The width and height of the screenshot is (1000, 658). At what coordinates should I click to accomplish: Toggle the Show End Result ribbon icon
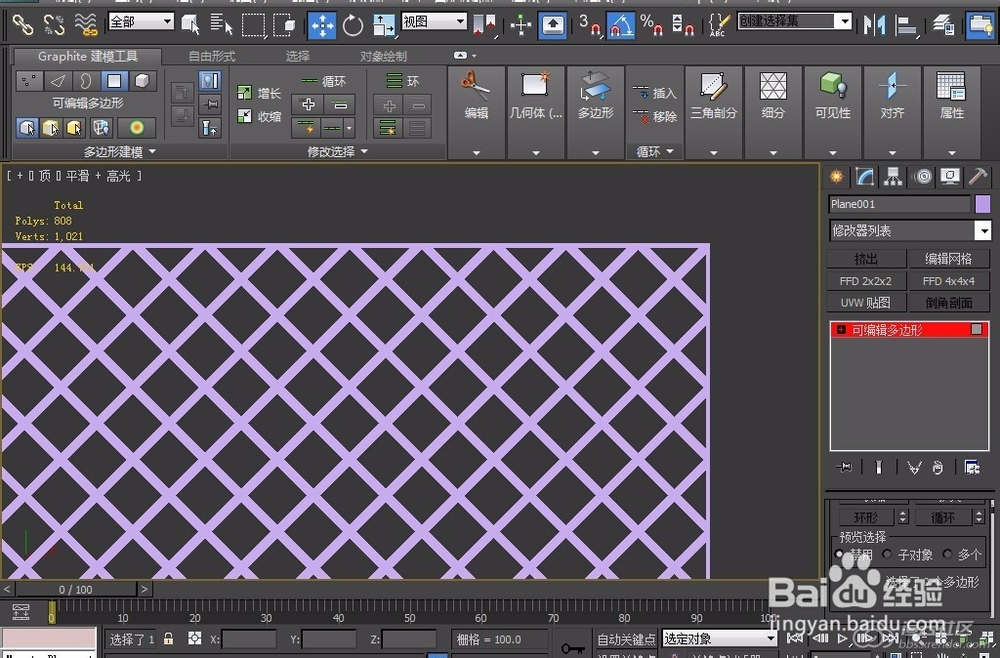[x=210, y=81]
